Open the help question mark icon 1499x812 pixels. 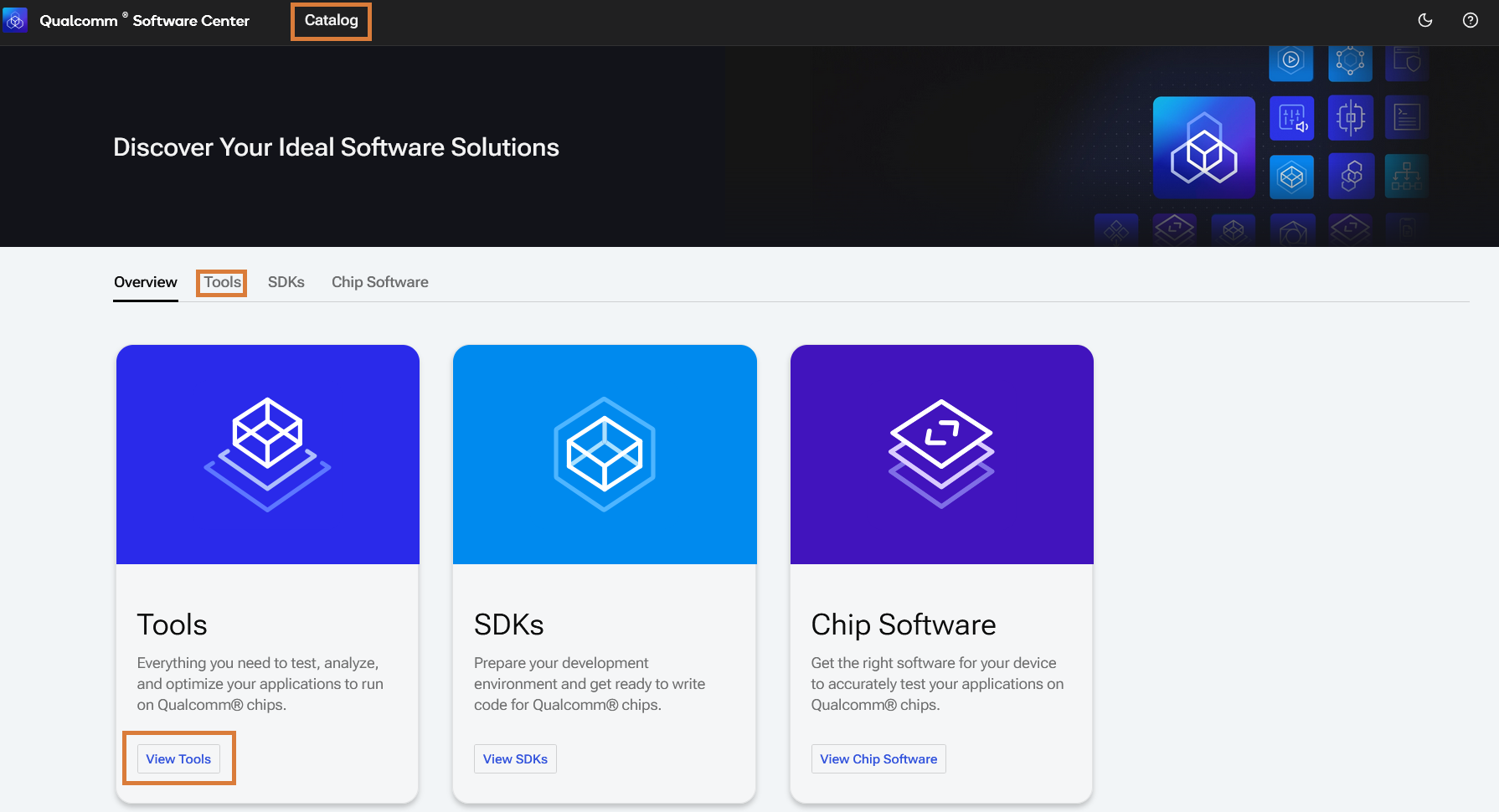1471,20
